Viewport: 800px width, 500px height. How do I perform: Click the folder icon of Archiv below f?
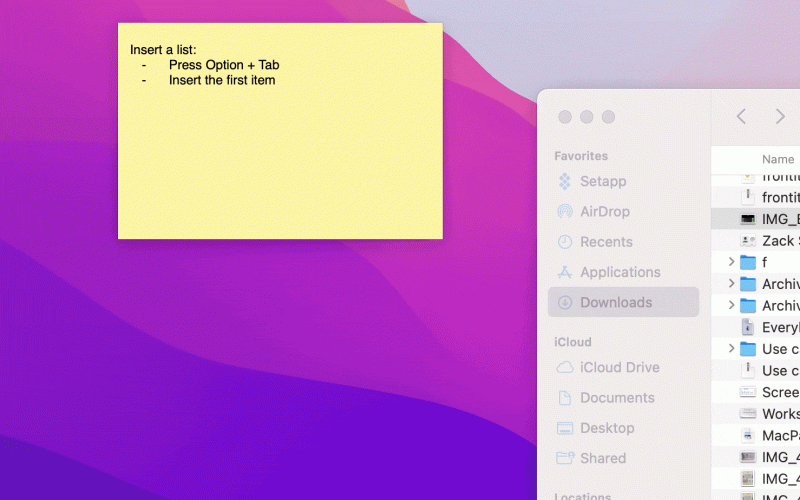tap(747, 284)
